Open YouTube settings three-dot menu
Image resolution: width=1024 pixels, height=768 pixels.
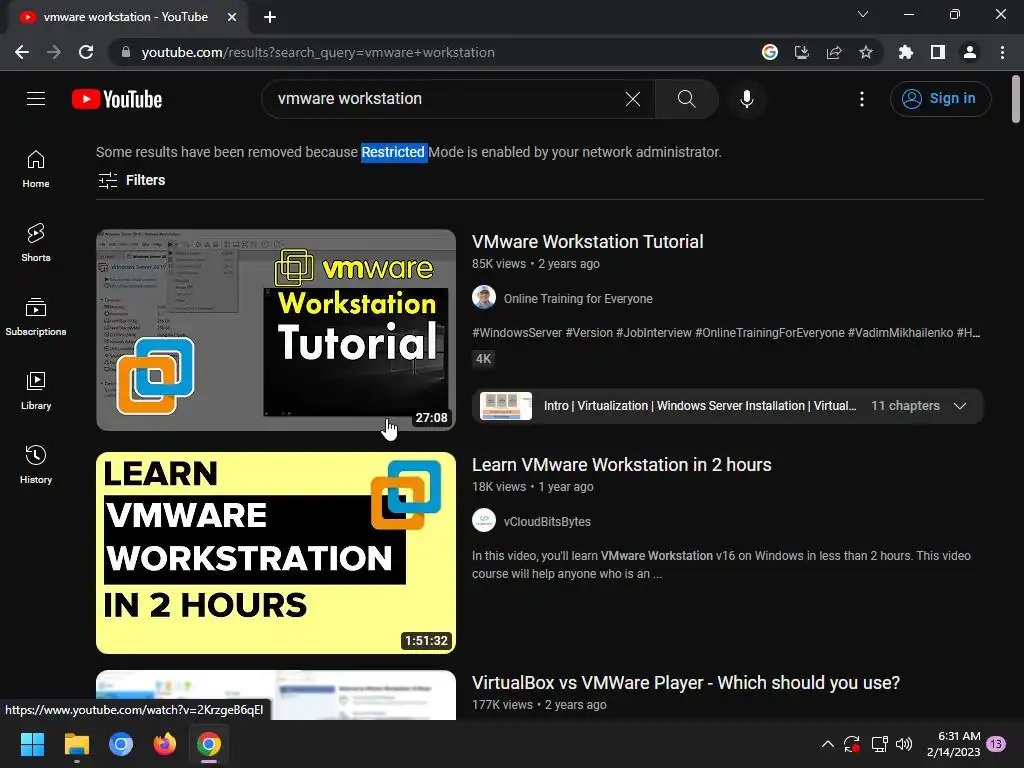click(x=861, y=99)
